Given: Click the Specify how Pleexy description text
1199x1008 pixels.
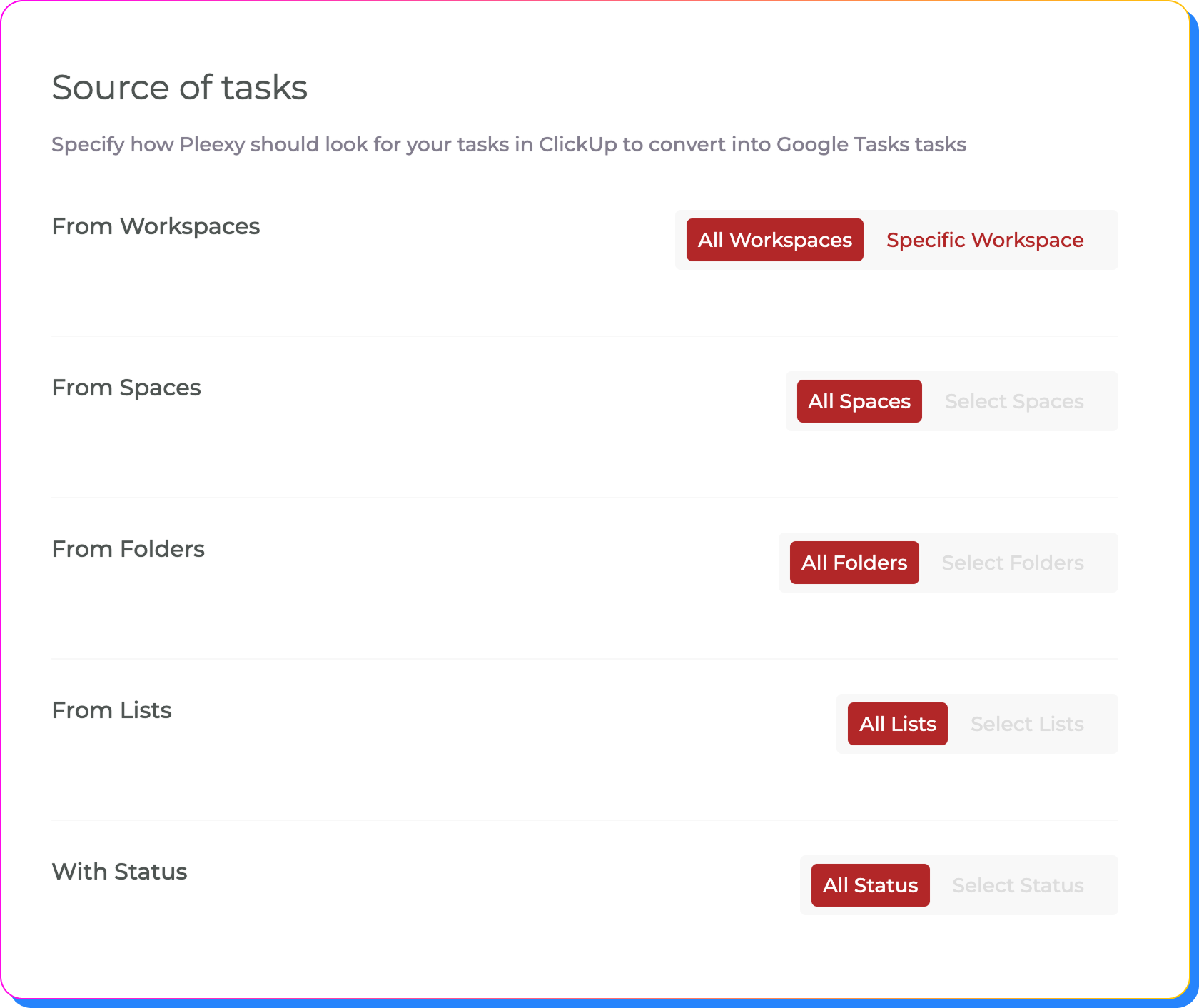Looking at the screenshot, I should click(x=509, y=144).
